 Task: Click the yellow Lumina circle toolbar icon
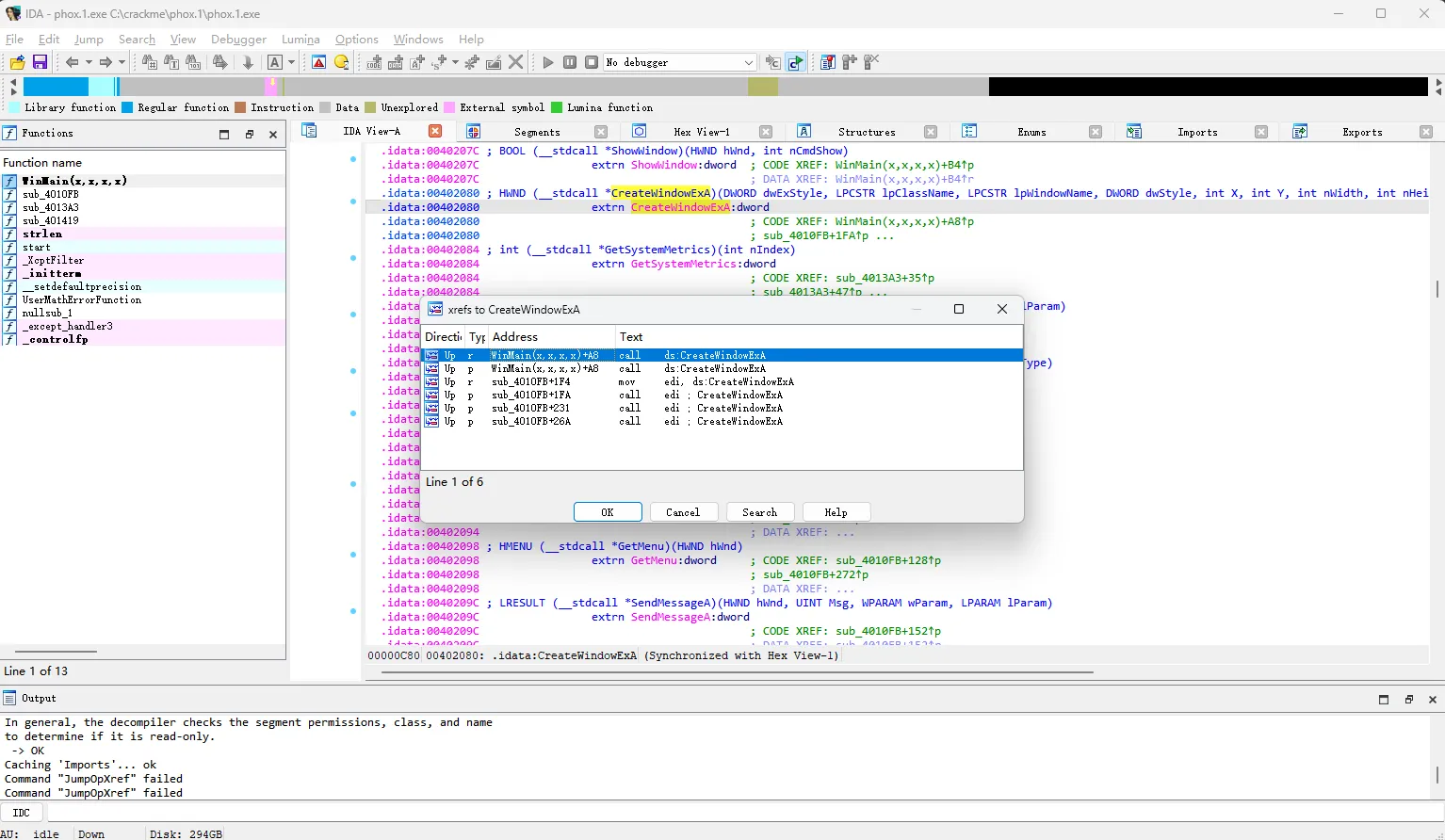coord(341,62)
